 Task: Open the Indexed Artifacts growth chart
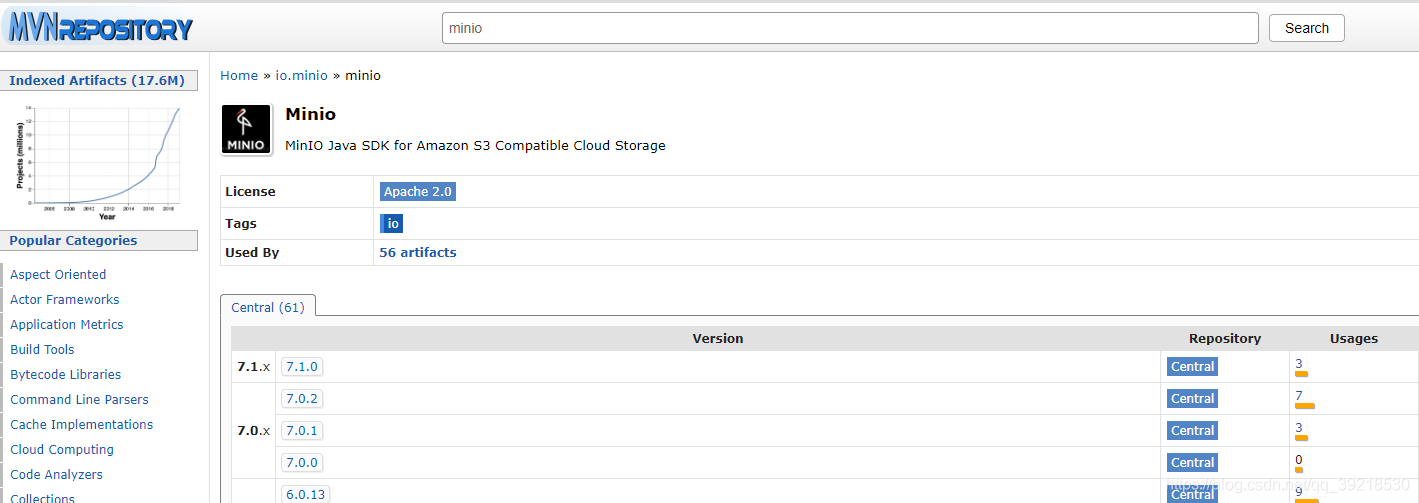pos(98,160)
